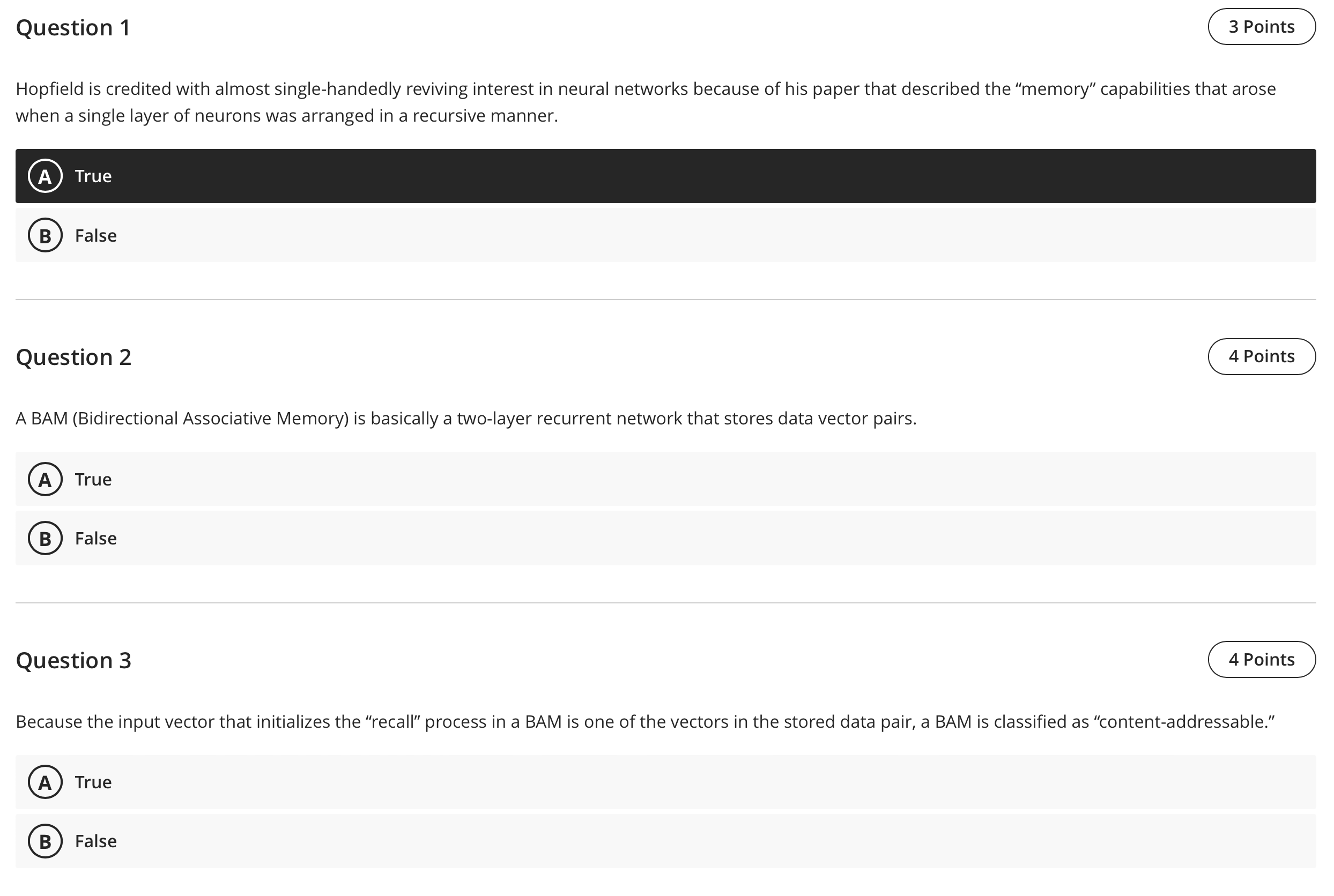1334x896 pixels.
Task: Click the Question 1 heading
Action: click(73, 27)
